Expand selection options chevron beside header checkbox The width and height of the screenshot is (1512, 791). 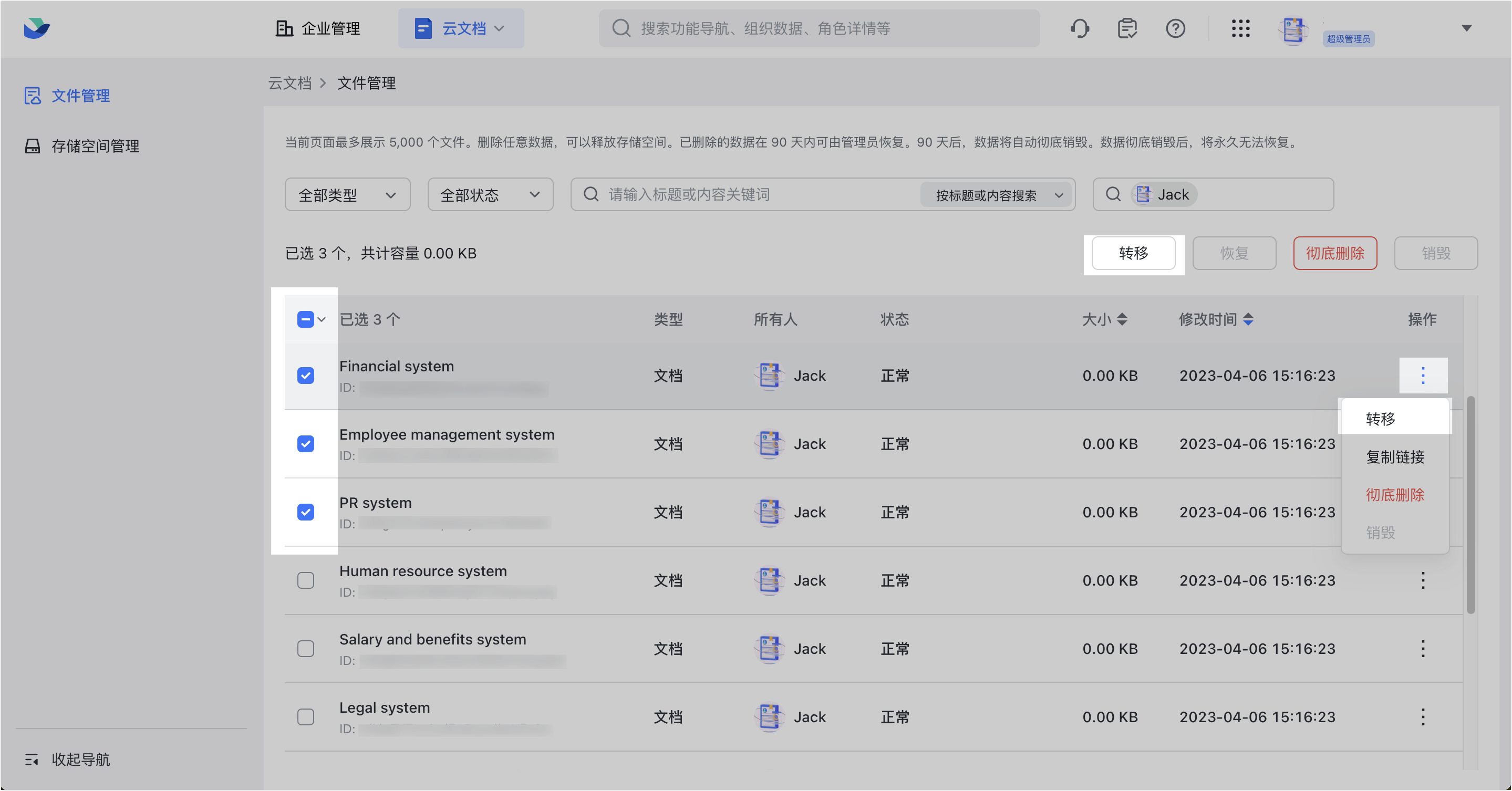point(322,319)
